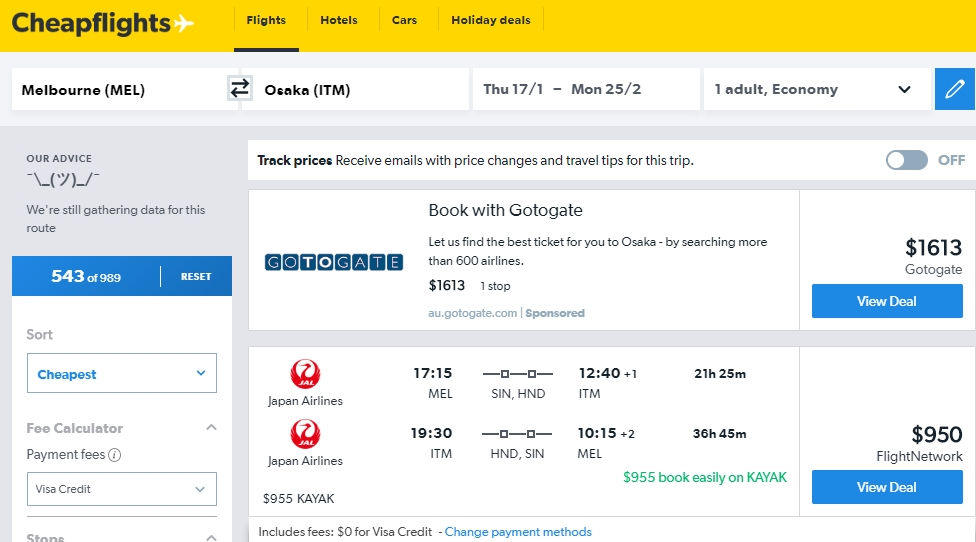Open the 1 adult, Economy dropdown
976x542 pixels.
click(817, 89)
